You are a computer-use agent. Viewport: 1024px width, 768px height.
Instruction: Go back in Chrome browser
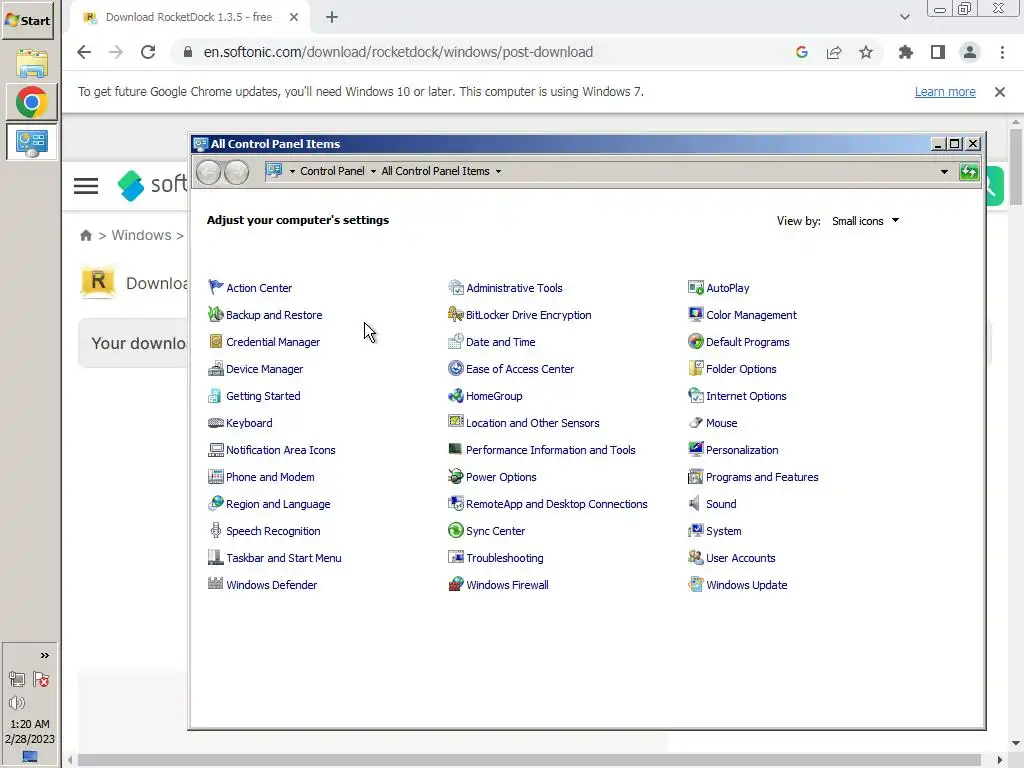84,52
